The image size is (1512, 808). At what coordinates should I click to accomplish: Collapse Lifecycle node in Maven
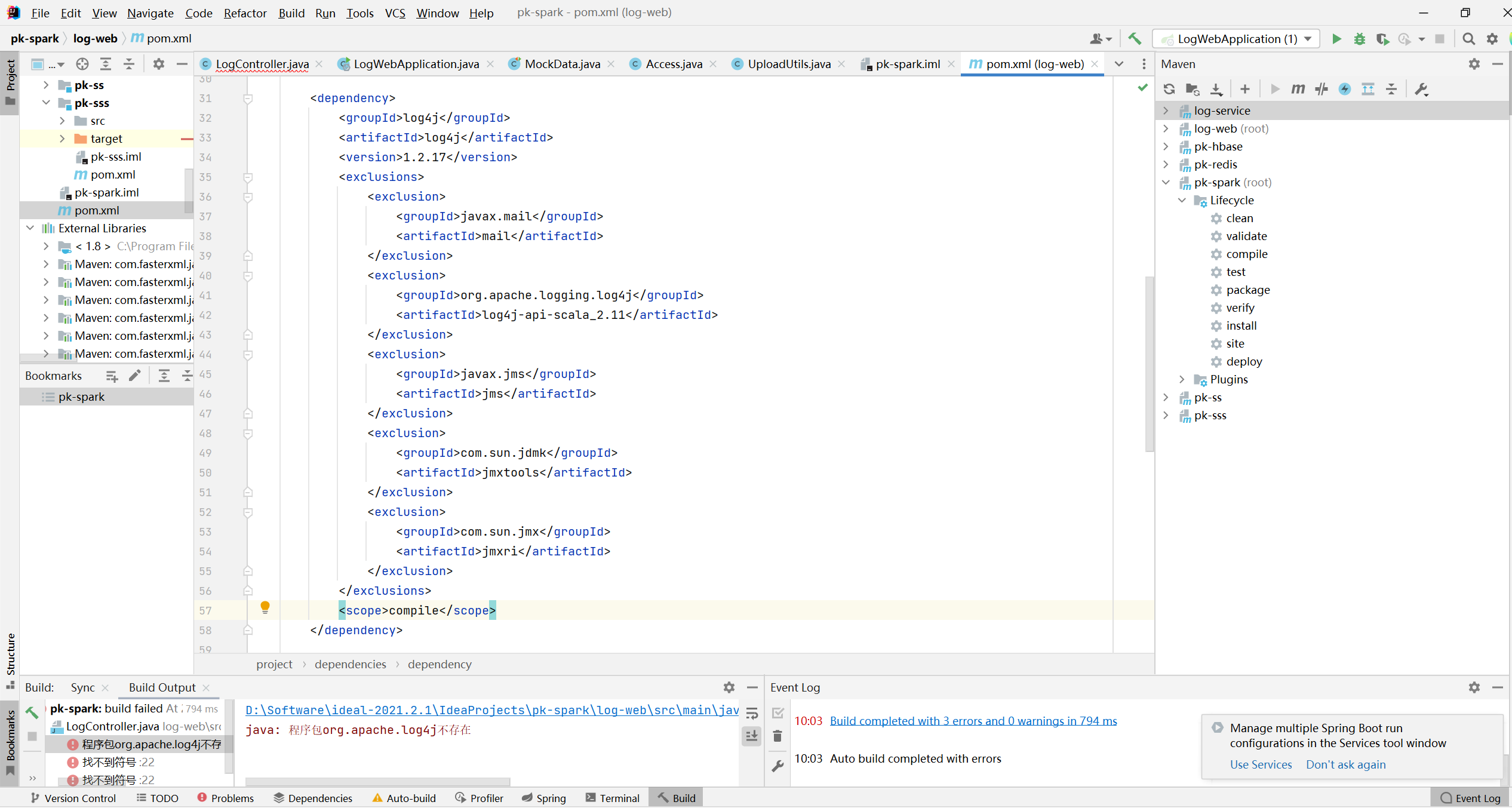pyautogui.click(x=1182, y=200)
